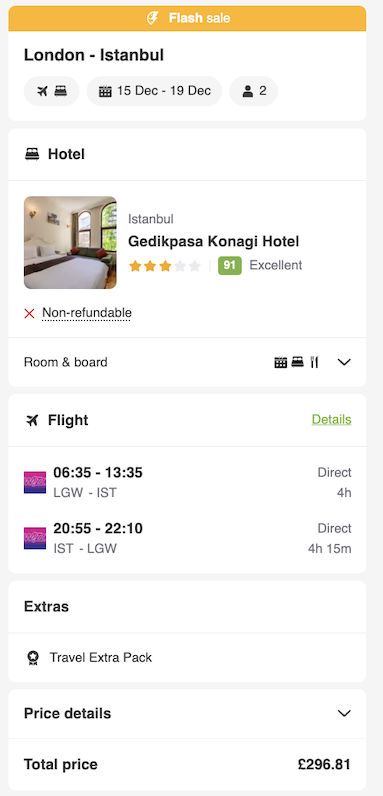
Task: Click the Travel Extra Pack badge icon
Action: point(33,658)
